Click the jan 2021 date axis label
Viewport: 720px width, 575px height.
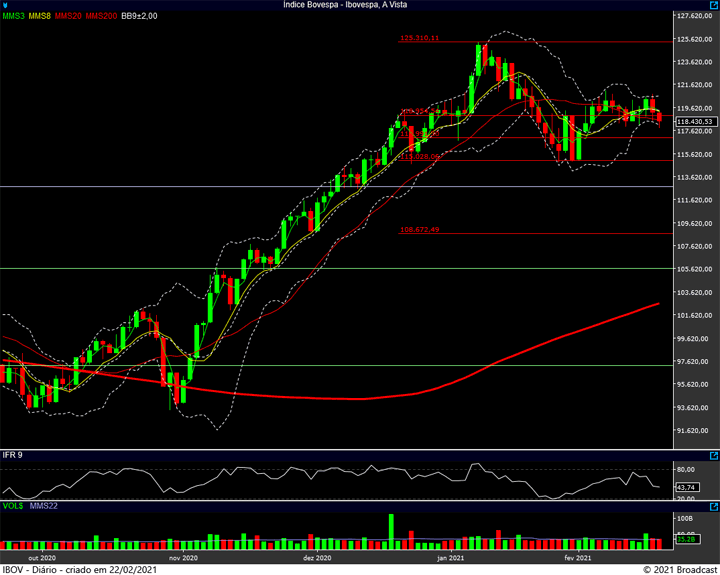tap(451, 557)
